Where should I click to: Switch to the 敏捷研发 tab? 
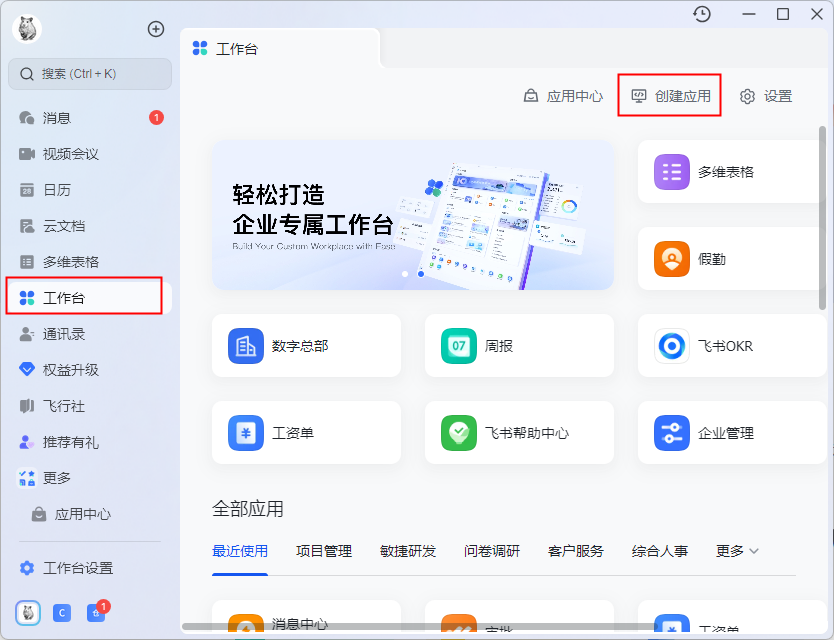click(x=408, y=551)
